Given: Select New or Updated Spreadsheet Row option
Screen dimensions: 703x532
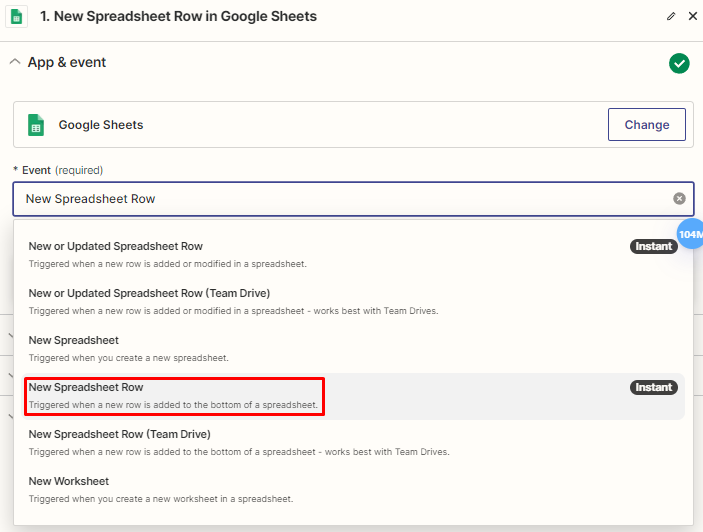Looking at the screenshot, I should point(353,255).
